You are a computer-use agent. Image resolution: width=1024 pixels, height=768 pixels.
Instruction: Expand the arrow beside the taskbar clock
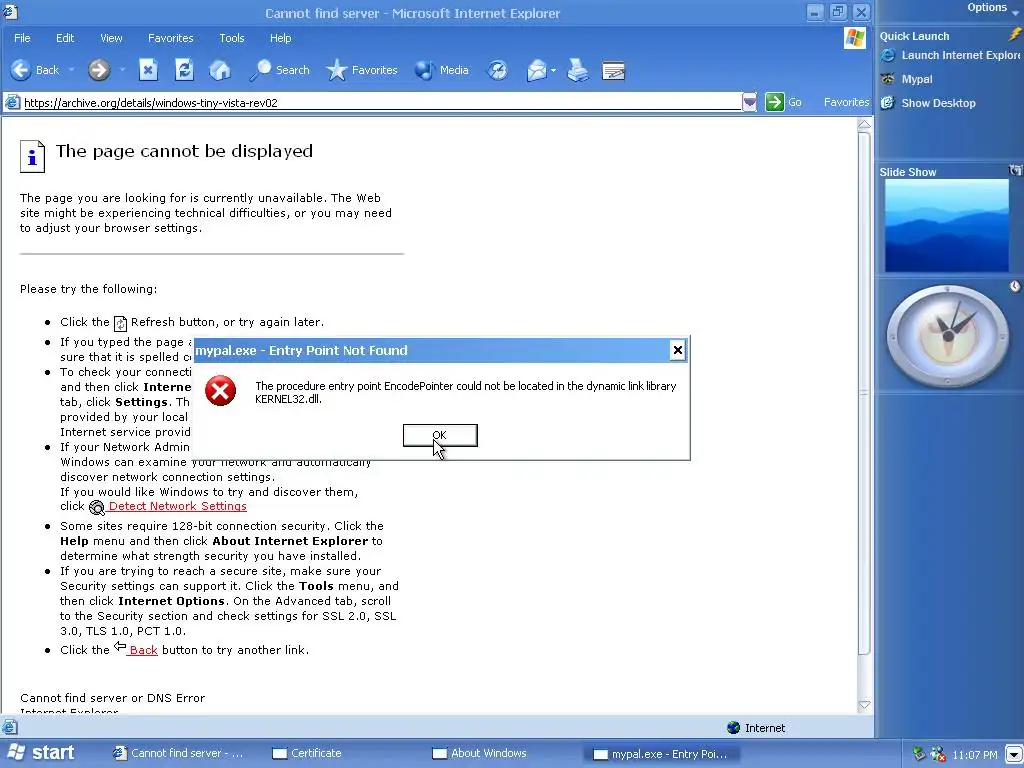[1013, 755]
